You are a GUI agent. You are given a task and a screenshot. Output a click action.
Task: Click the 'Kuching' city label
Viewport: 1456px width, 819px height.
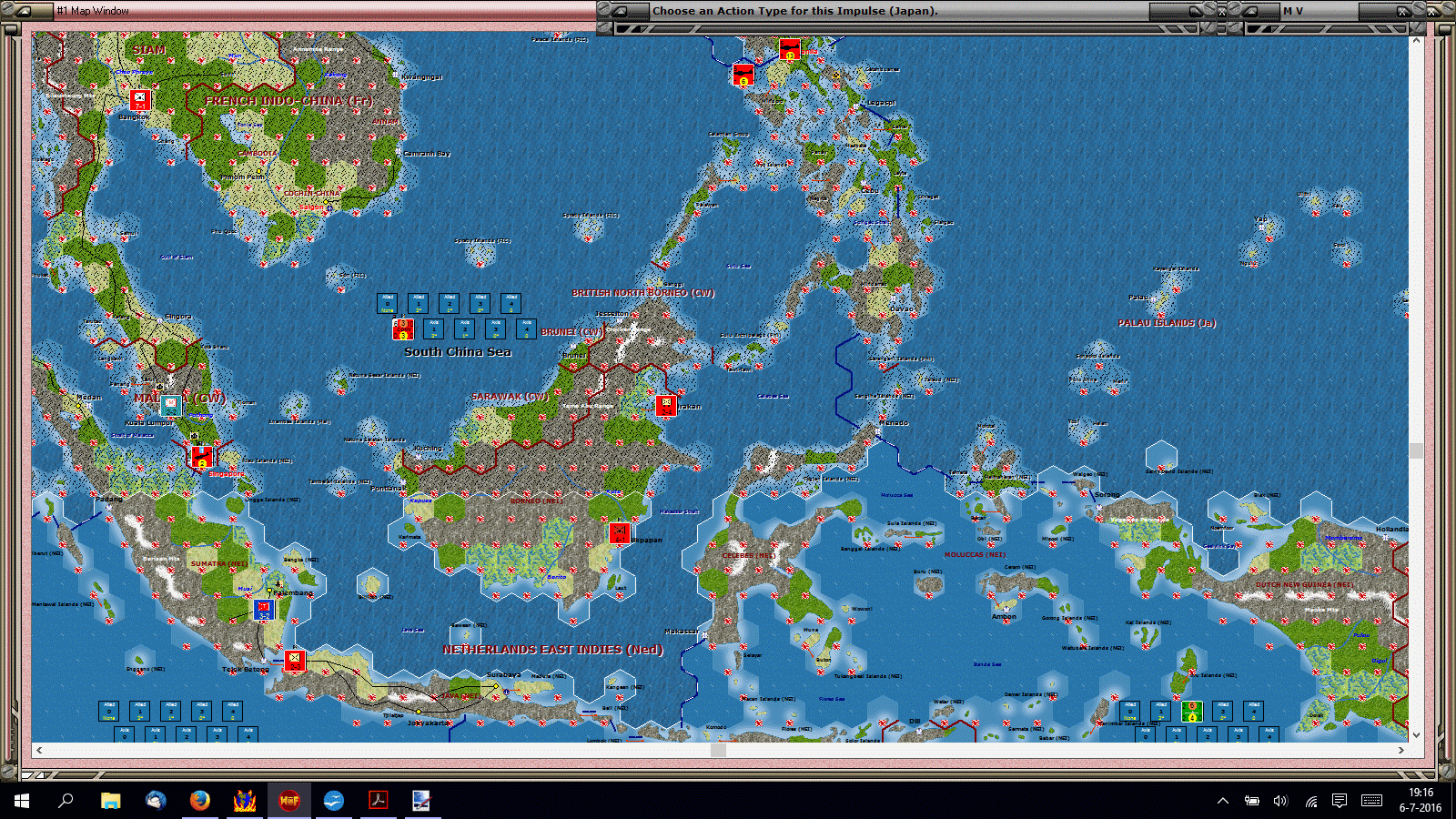[x=429, y=448]
